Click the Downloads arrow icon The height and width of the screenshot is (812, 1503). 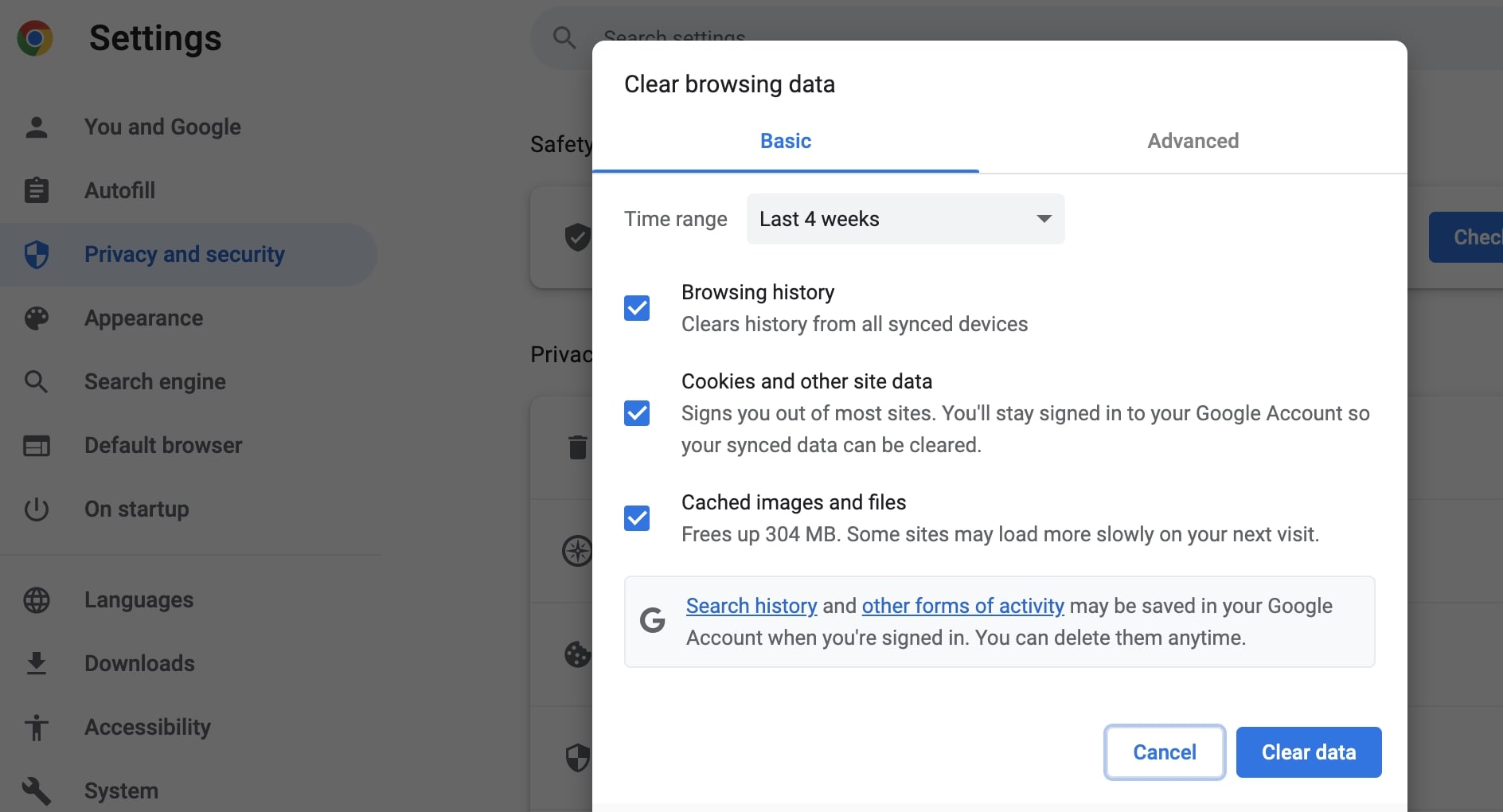tap(37, 663)
